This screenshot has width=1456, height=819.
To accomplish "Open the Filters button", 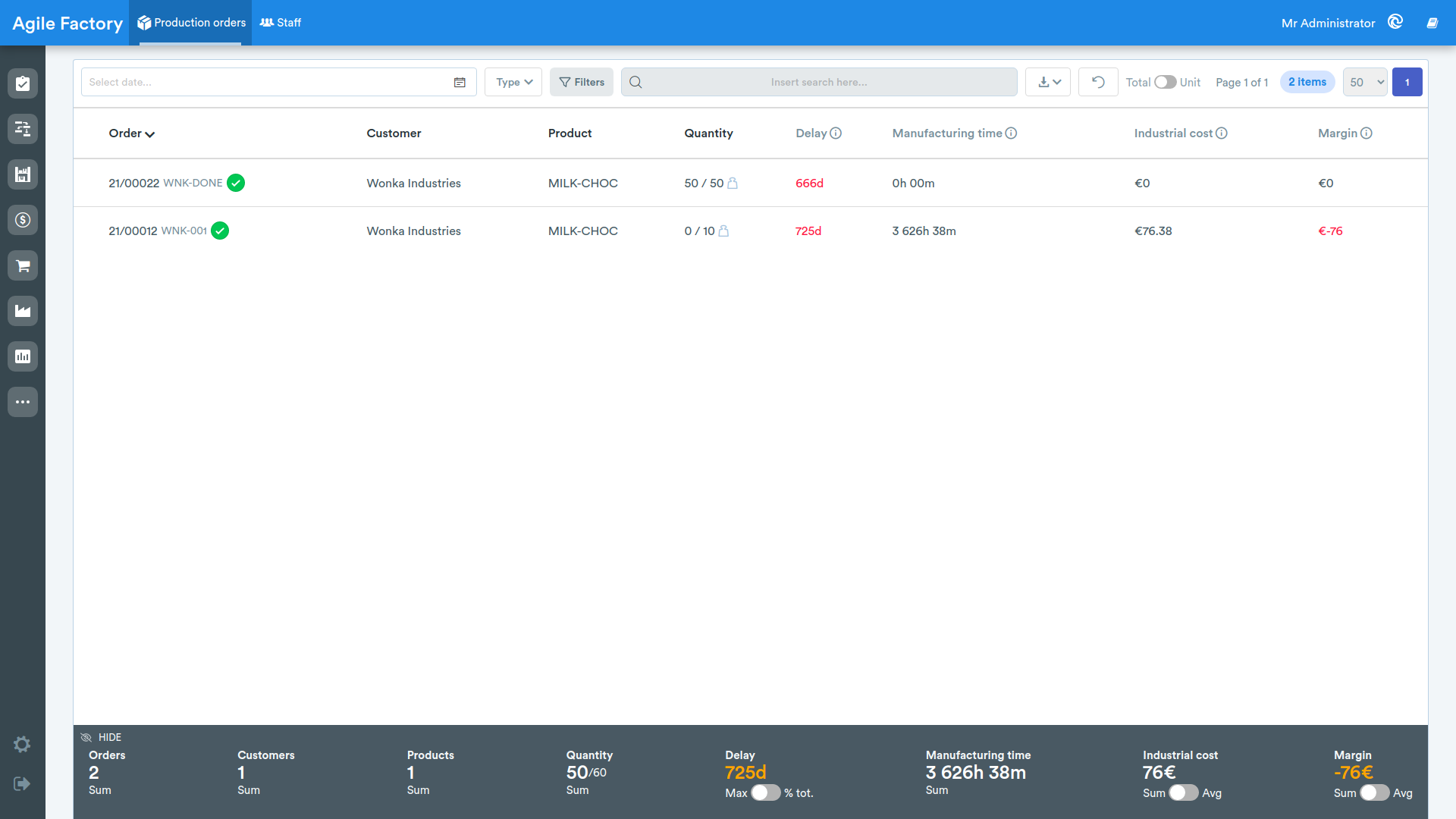I will (x=582, y=82).
